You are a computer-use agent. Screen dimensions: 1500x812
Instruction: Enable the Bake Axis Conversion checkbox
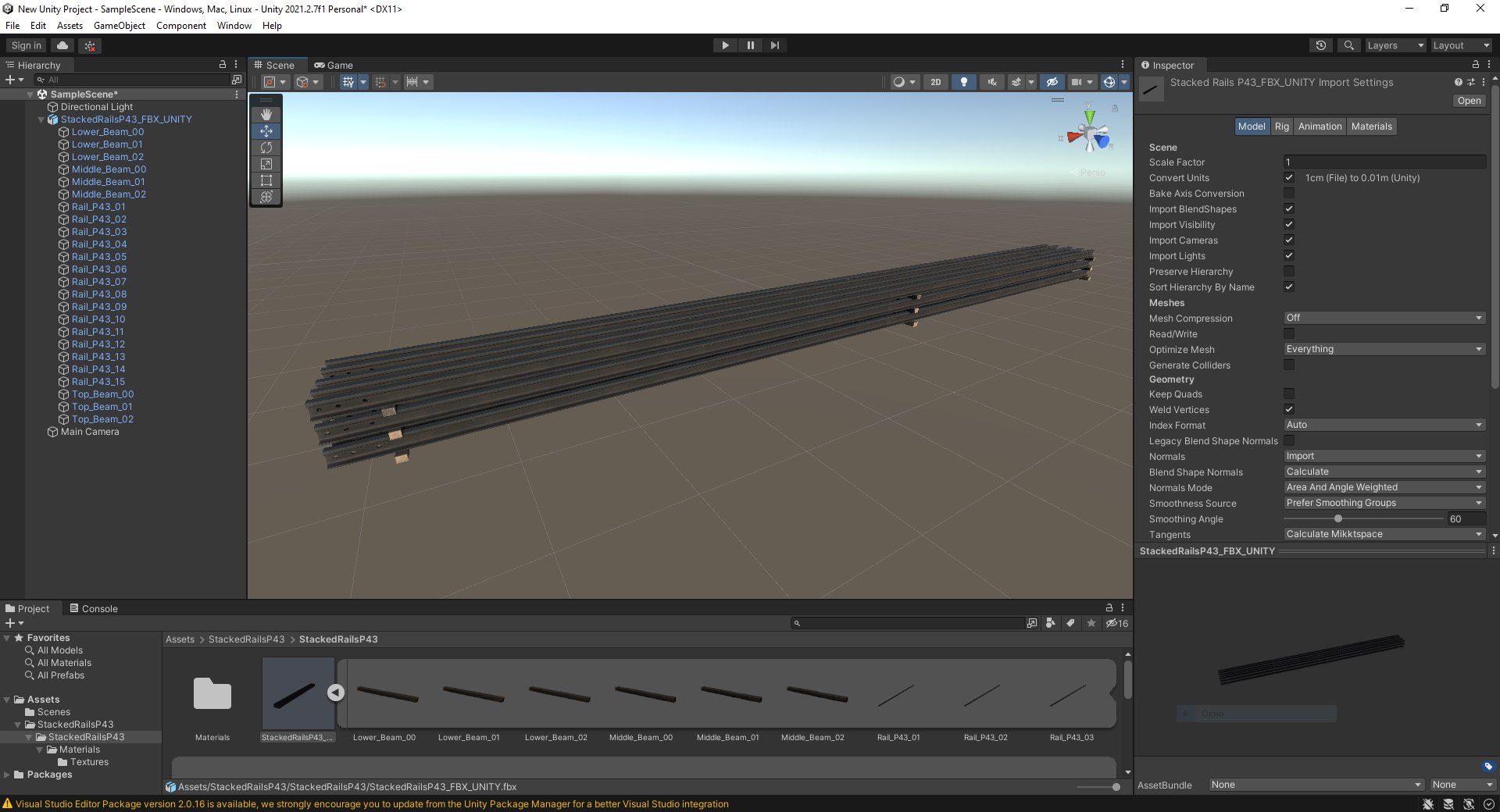tap(1289, 194)
